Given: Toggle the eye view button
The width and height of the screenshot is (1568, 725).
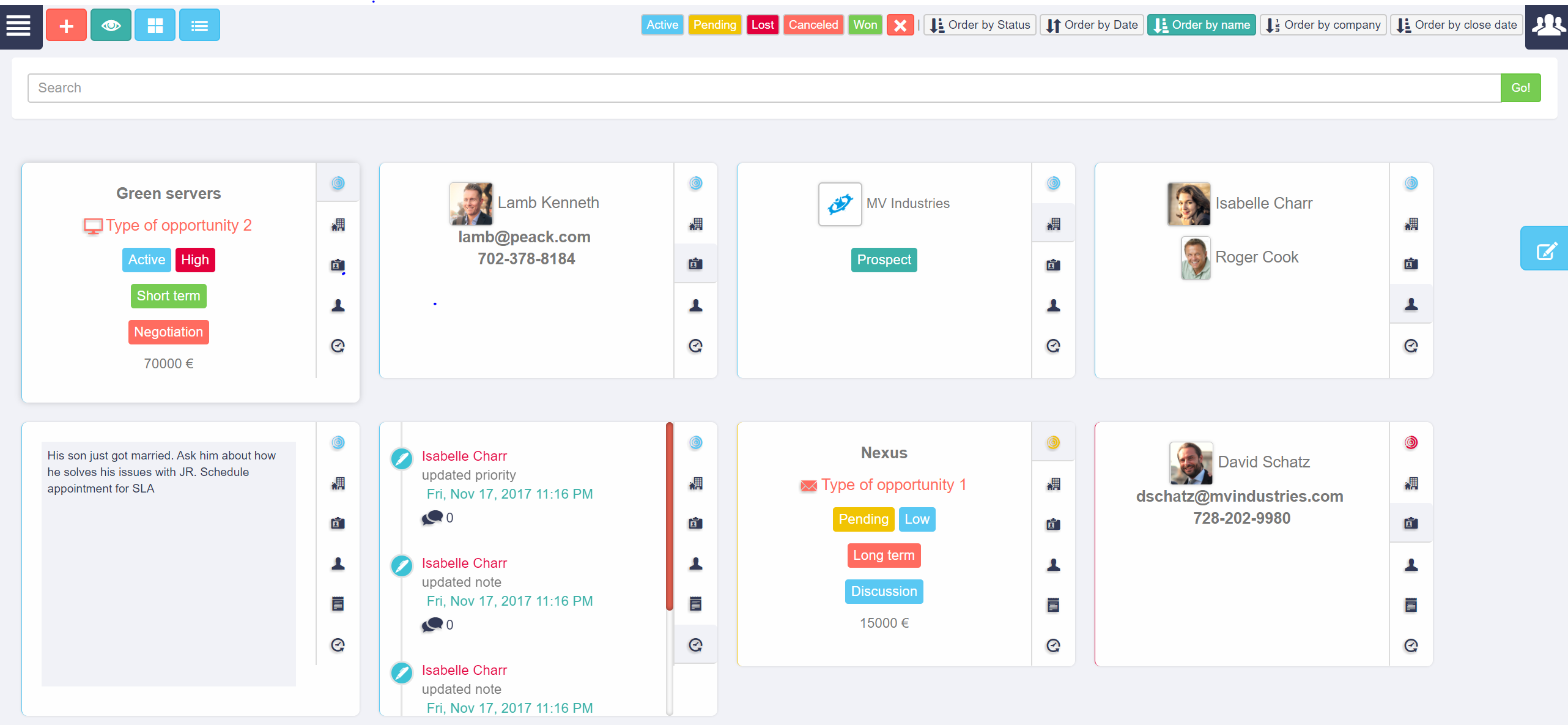Looking at the screenshot, I should [111, 26].
